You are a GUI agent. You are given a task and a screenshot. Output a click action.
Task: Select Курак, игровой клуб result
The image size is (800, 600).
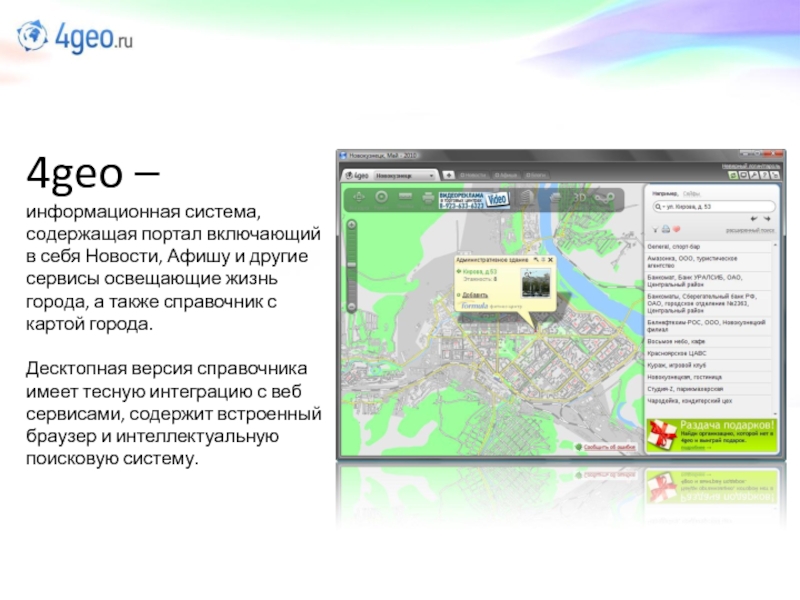point(709,365)
